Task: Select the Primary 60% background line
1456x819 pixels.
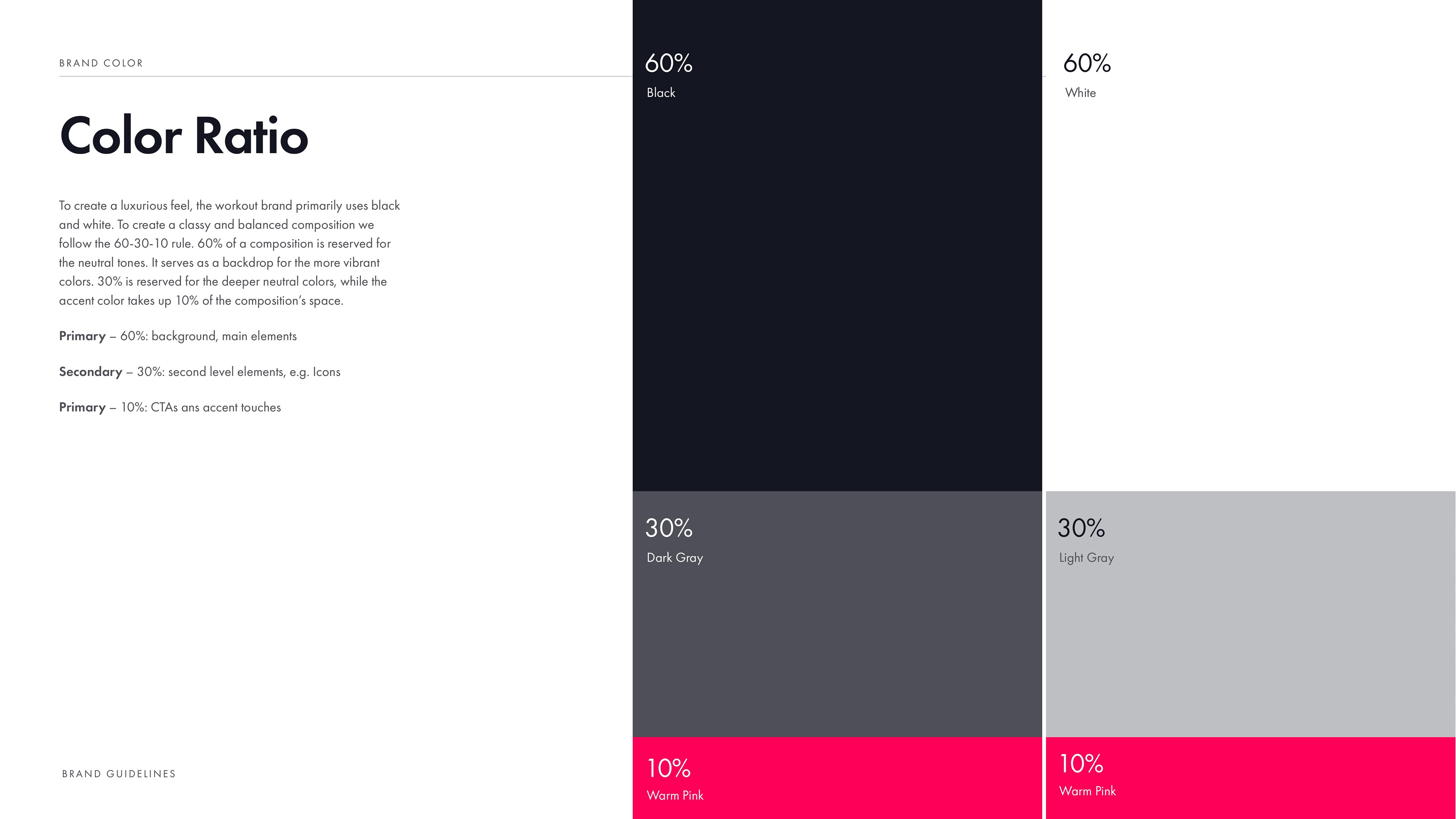Action: tap(177, 336)
